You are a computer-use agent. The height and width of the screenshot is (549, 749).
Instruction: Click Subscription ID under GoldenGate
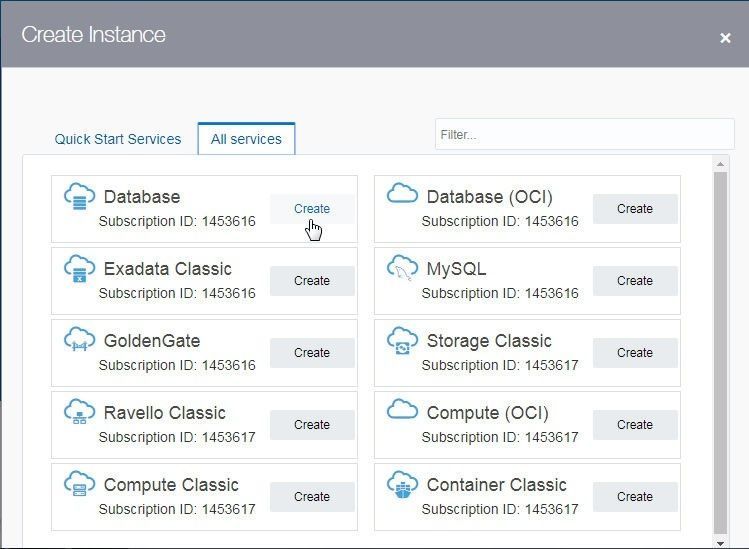[177, 366]
